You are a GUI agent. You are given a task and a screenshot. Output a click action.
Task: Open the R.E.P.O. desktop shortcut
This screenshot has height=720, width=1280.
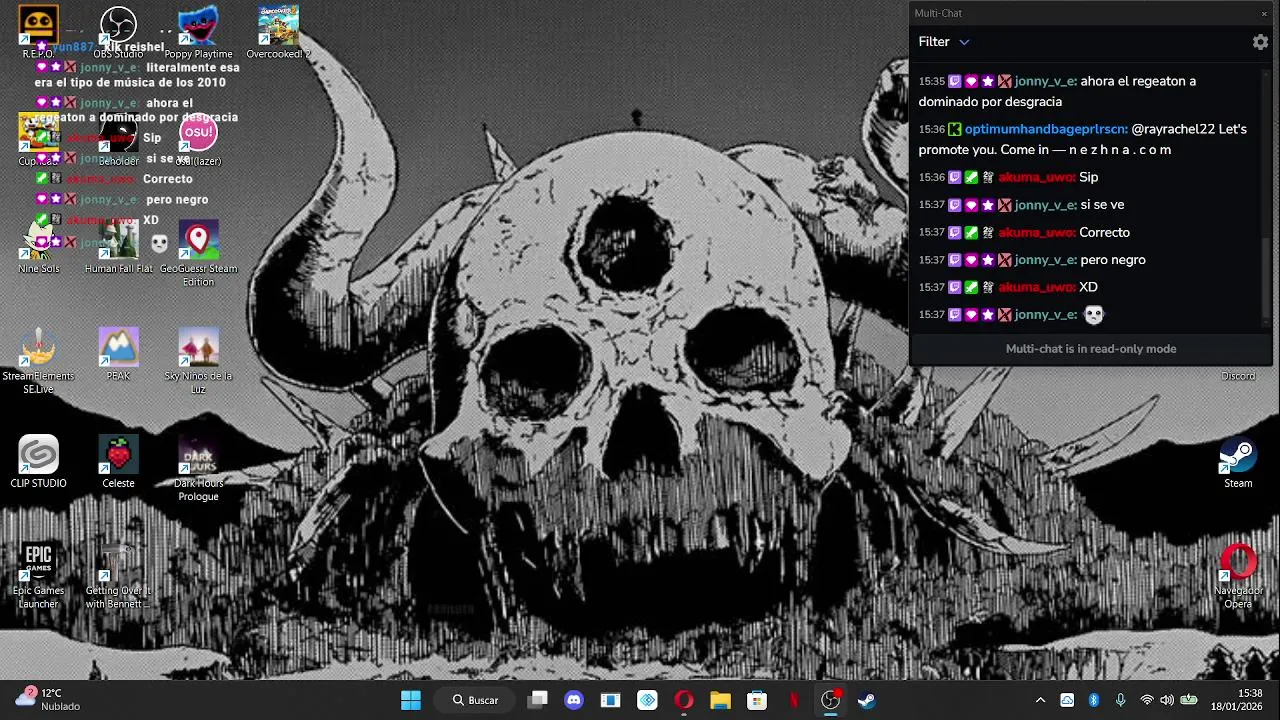point(38,31)
